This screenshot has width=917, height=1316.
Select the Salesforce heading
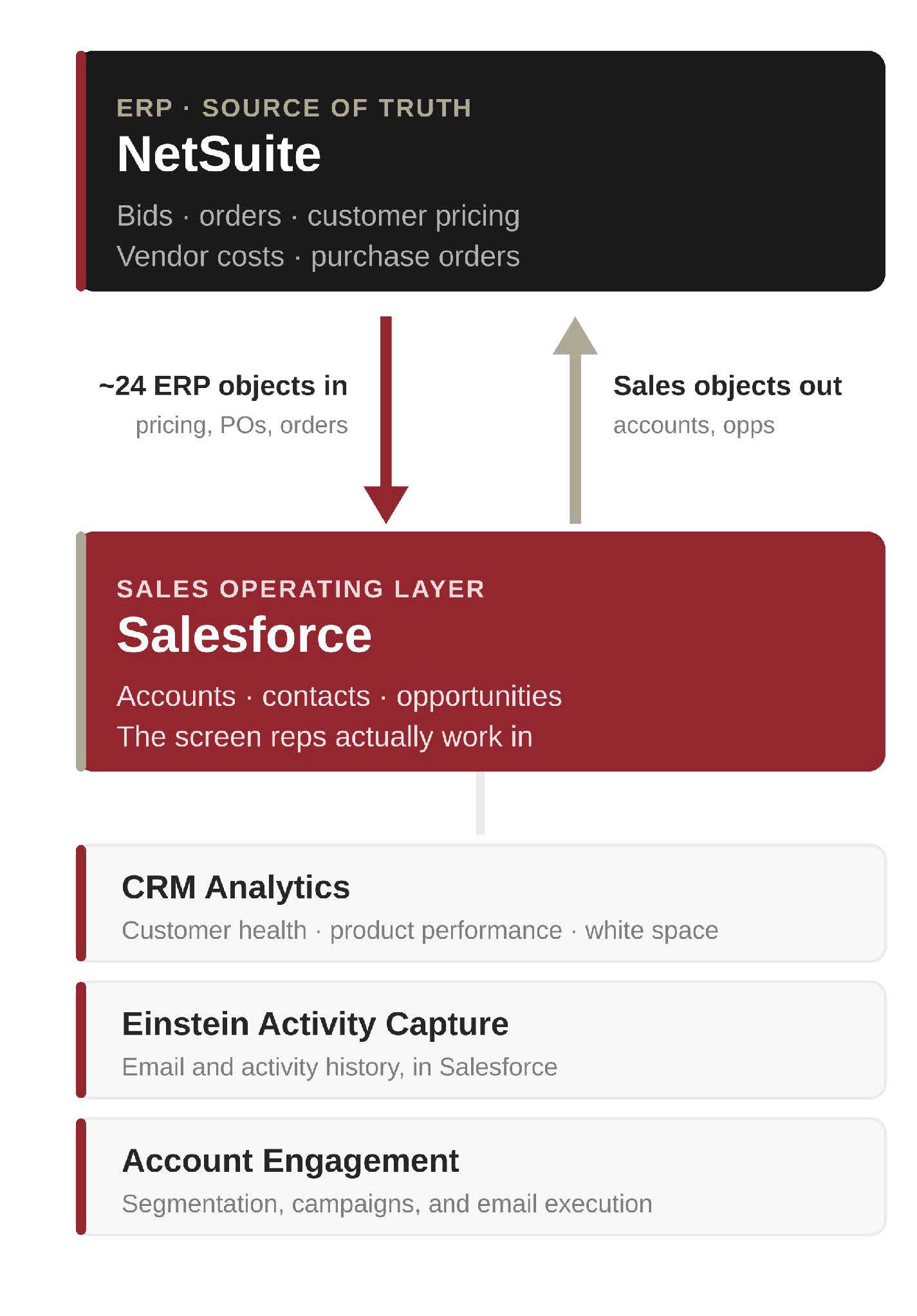[x=245, y=635]
